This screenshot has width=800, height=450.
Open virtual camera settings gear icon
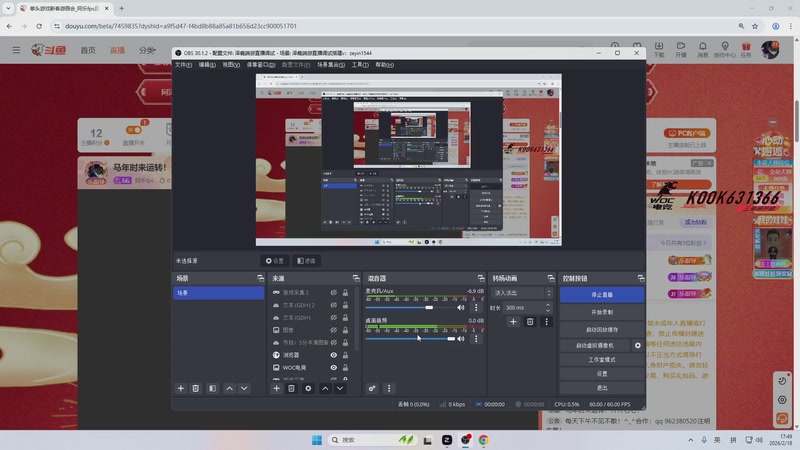coord(638,345)
